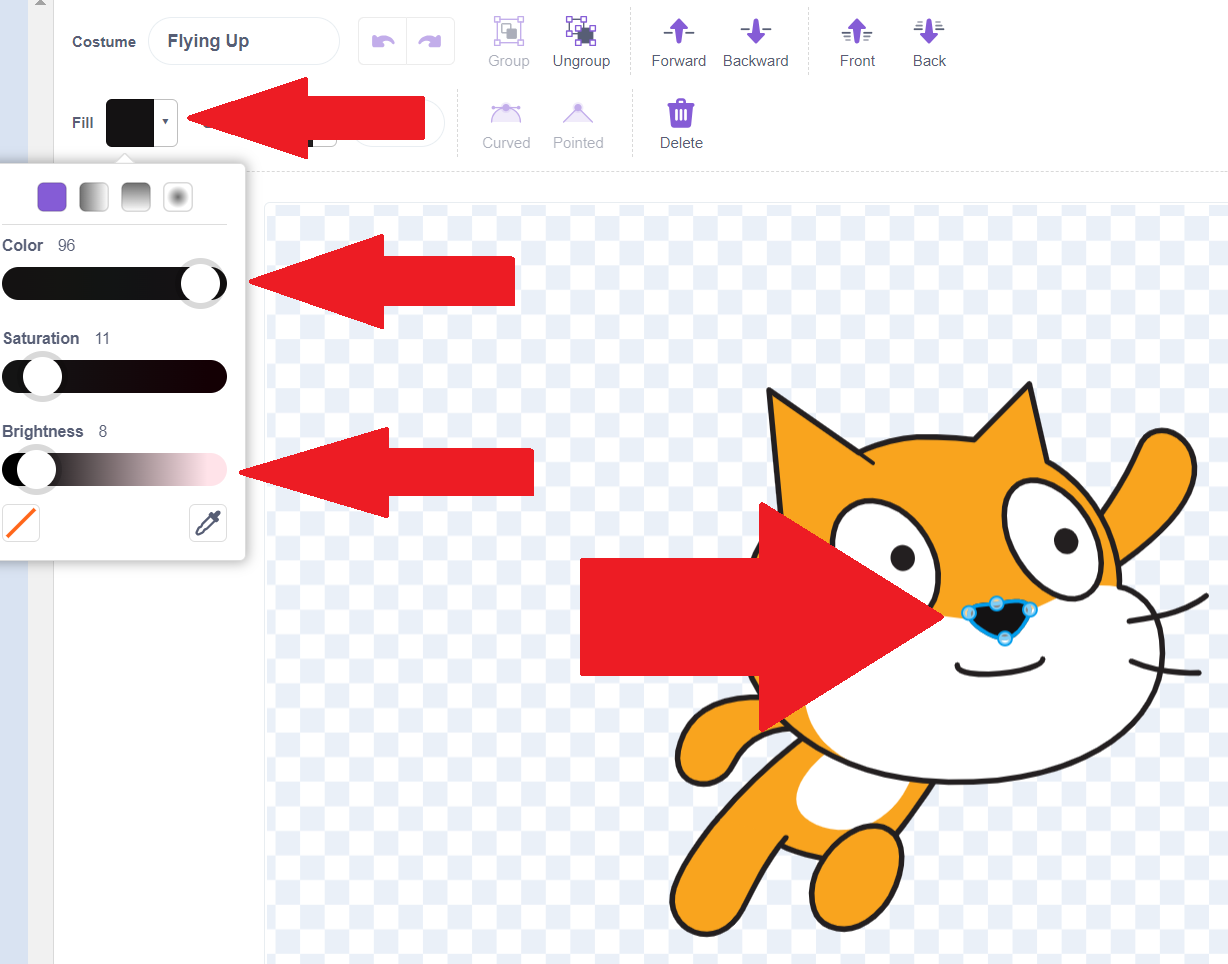Select horizontal gradient fill style
The width and height of the screenshot is (1228, 964).
click(x=94, y=197)
